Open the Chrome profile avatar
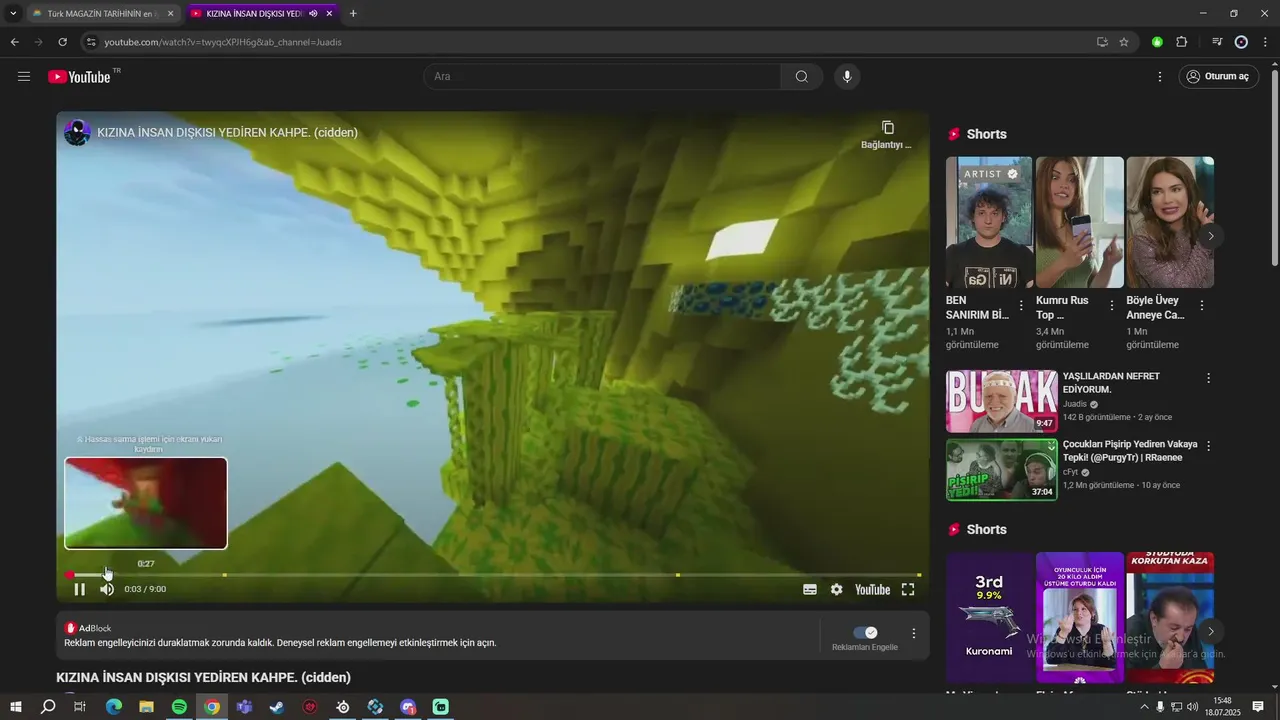 point(1242,42)
